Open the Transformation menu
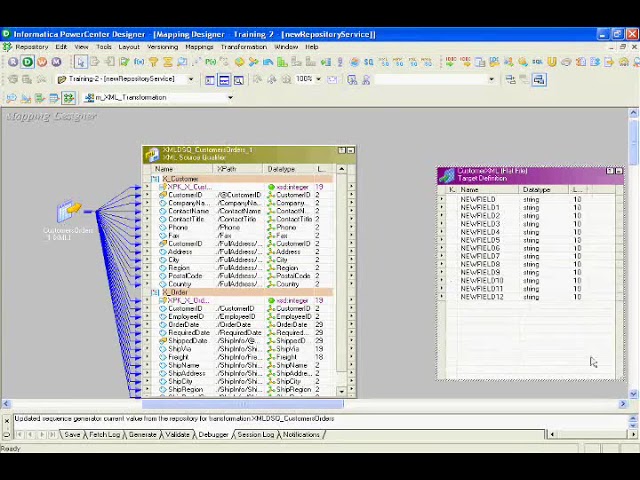The width and height of the screenshot is (640, 480). coord(244,47)
